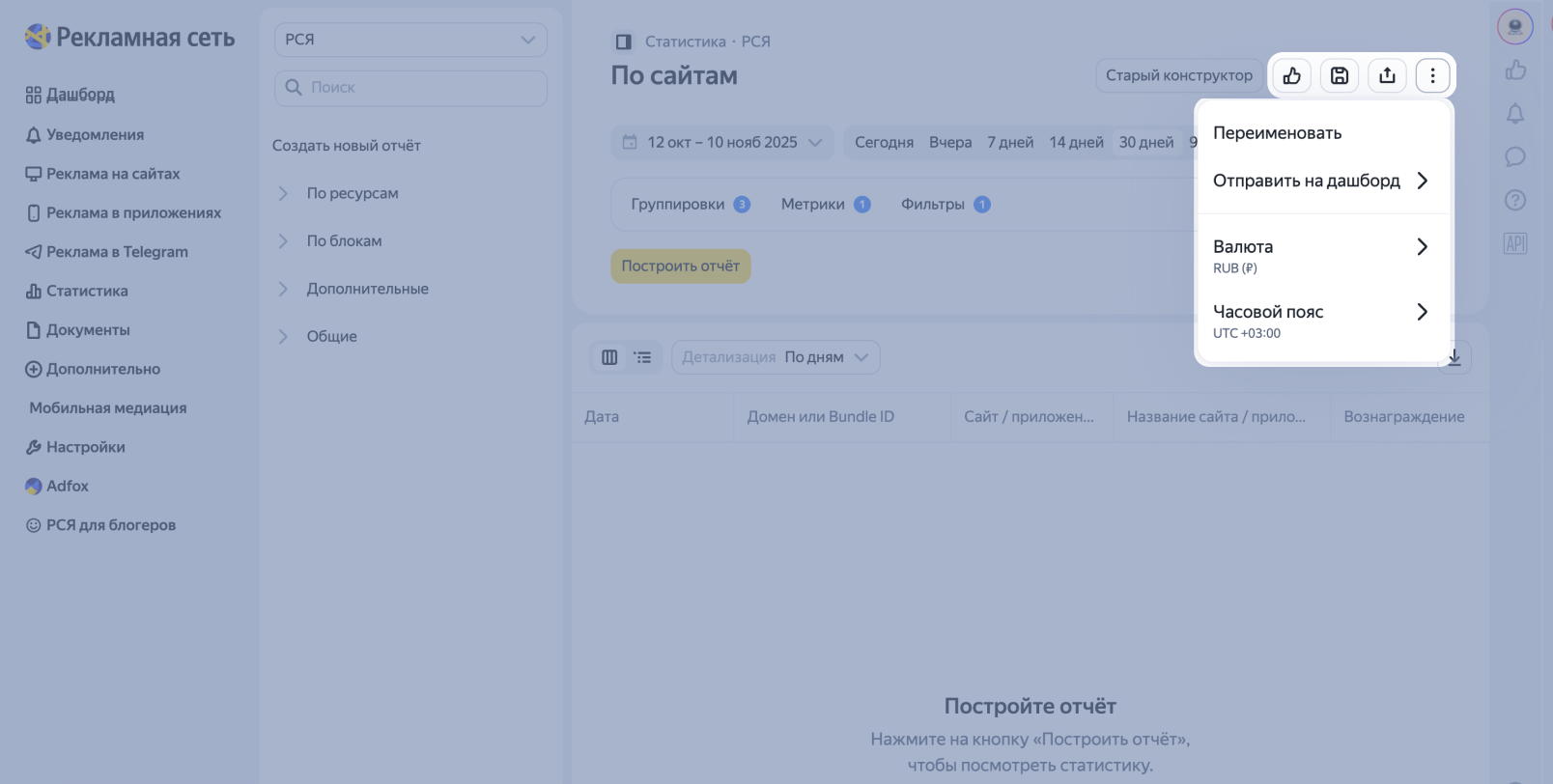
Task: Open Документы in left menu
Action: point(77,330)
